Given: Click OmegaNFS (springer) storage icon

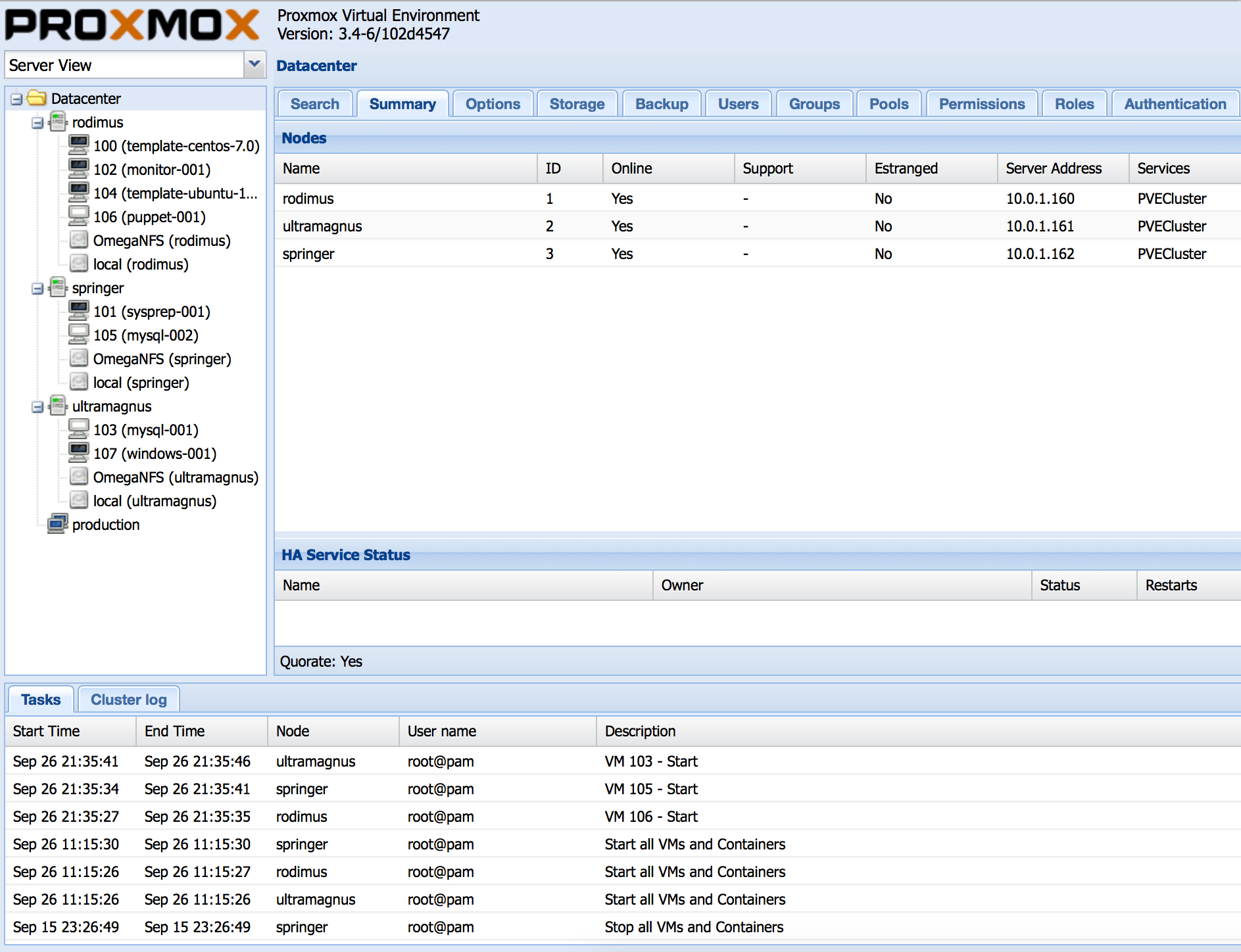Looking at the screenshot, I should click(x=79, y=358).
